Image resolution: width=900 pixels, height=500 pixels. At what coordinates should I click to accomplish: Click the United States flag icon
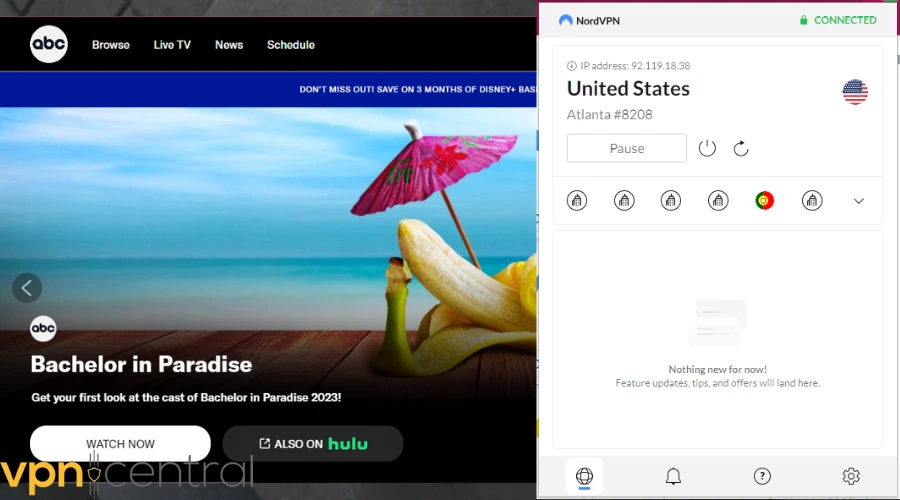(x=855, y=92)
